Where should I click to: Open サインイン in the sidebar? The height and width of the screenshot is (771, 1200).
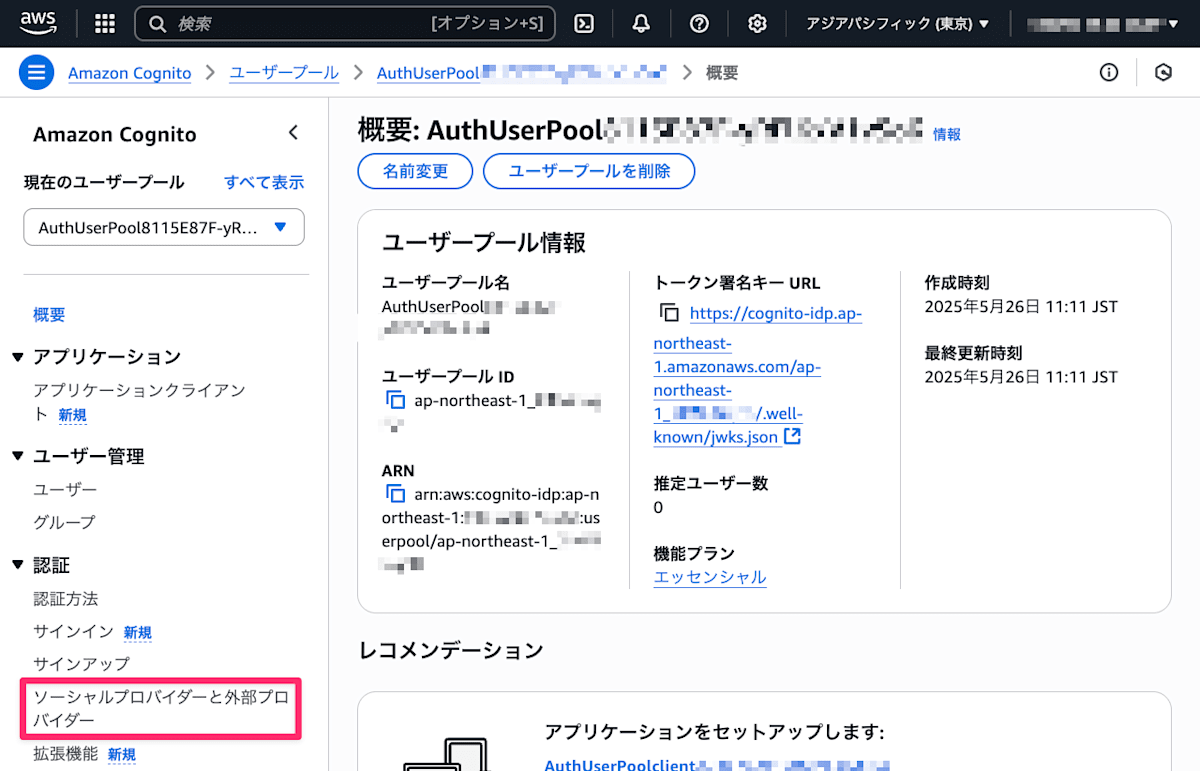[74, 631]
